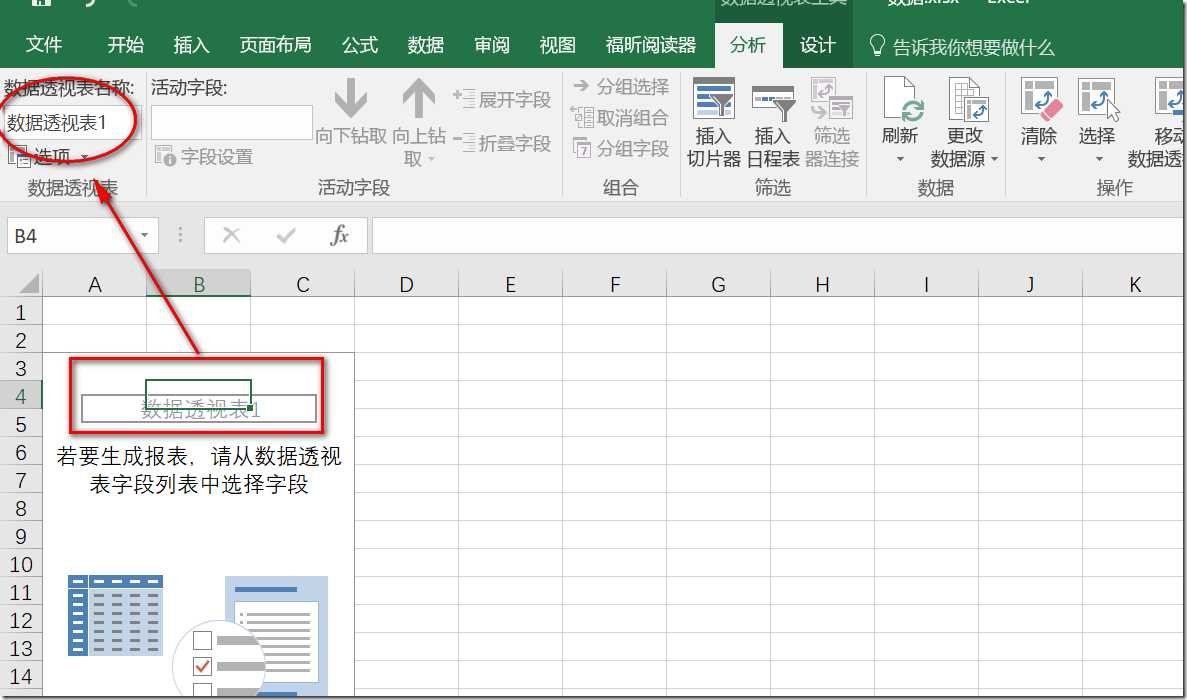Viewport: 1187px width, 700px height.
Task: Open the 数据 ribbon tab
Action: point(425,45)
